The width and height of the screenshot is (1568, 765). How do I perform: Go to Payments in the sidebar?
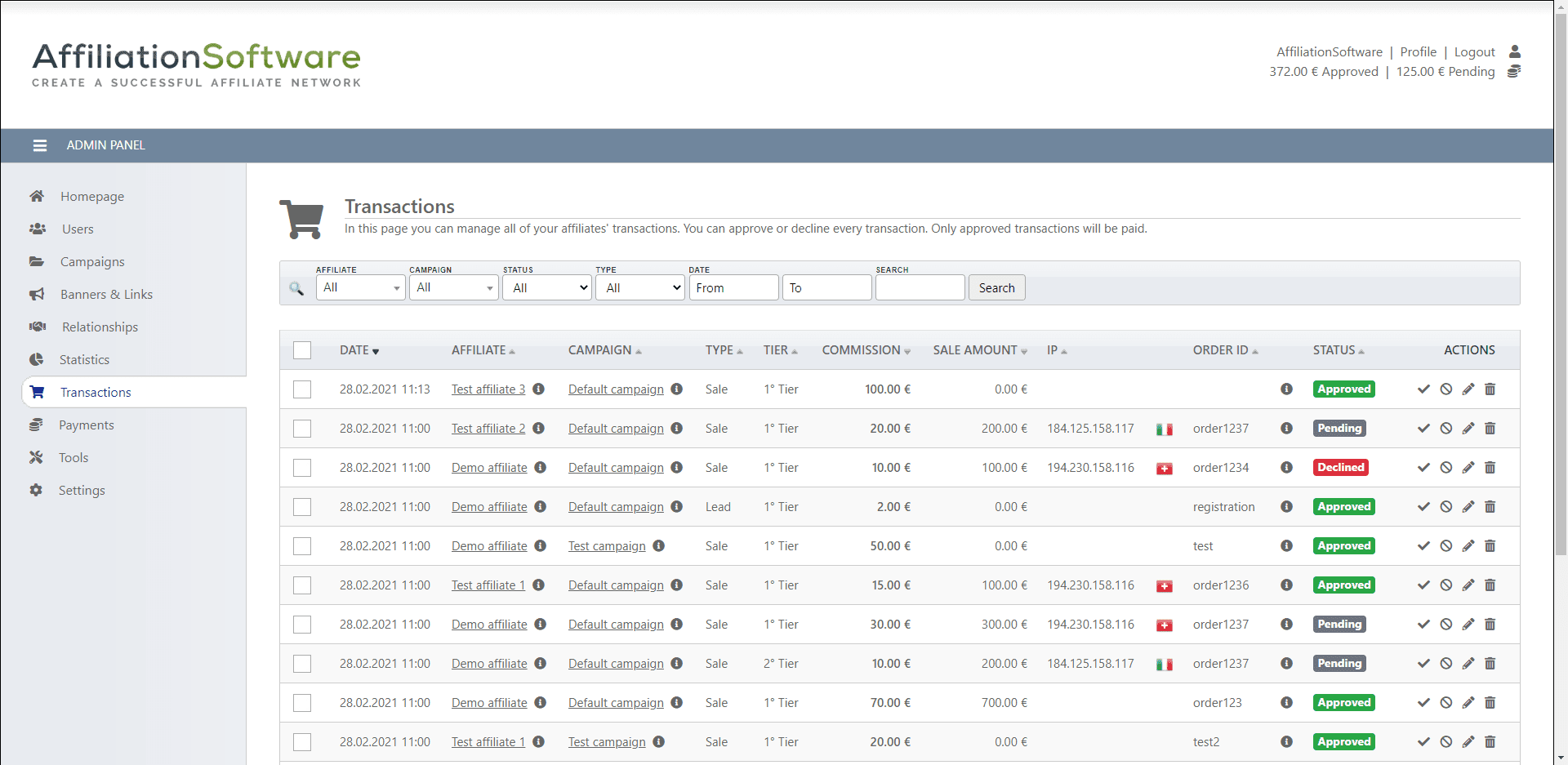click(x=86, y=425)
